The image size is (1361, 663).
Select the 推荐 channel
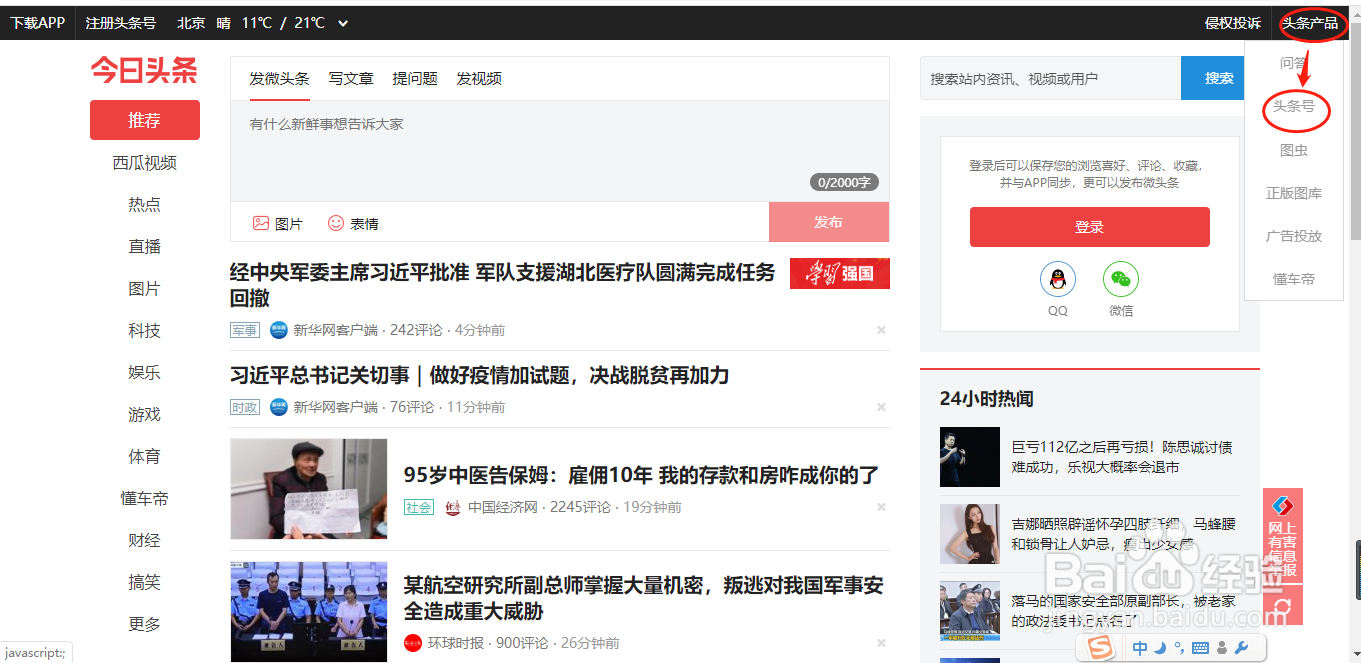[145, 120]
